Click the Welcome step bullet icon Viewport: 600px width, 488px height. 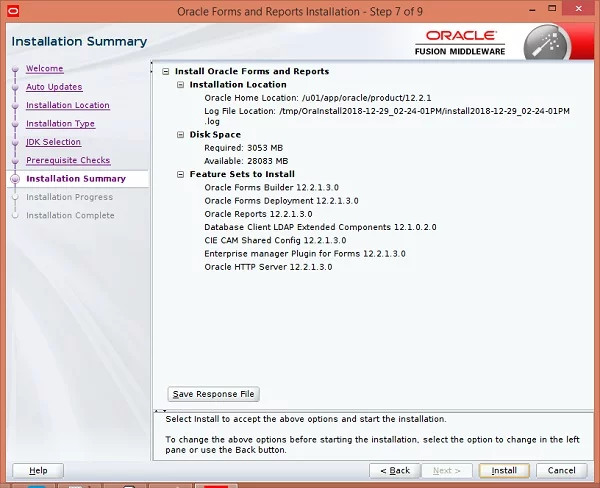(15, 69)
